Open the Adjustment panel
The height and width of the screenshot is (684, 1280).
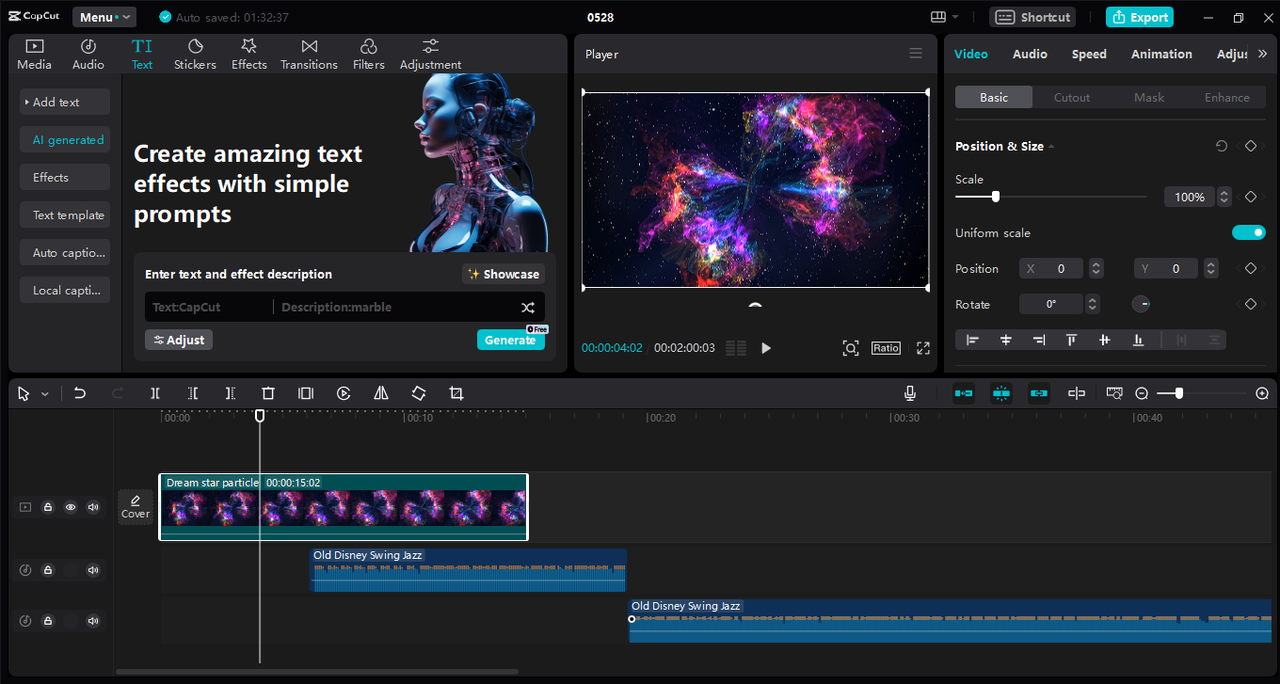[x=430, y=54]
